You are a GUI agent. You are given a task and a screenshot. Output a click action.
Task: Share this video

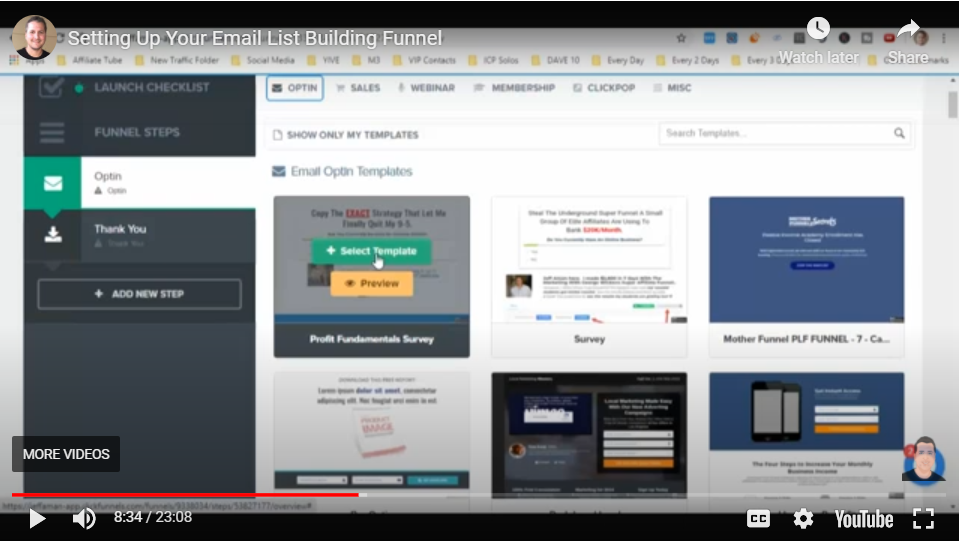pos(907,40)
